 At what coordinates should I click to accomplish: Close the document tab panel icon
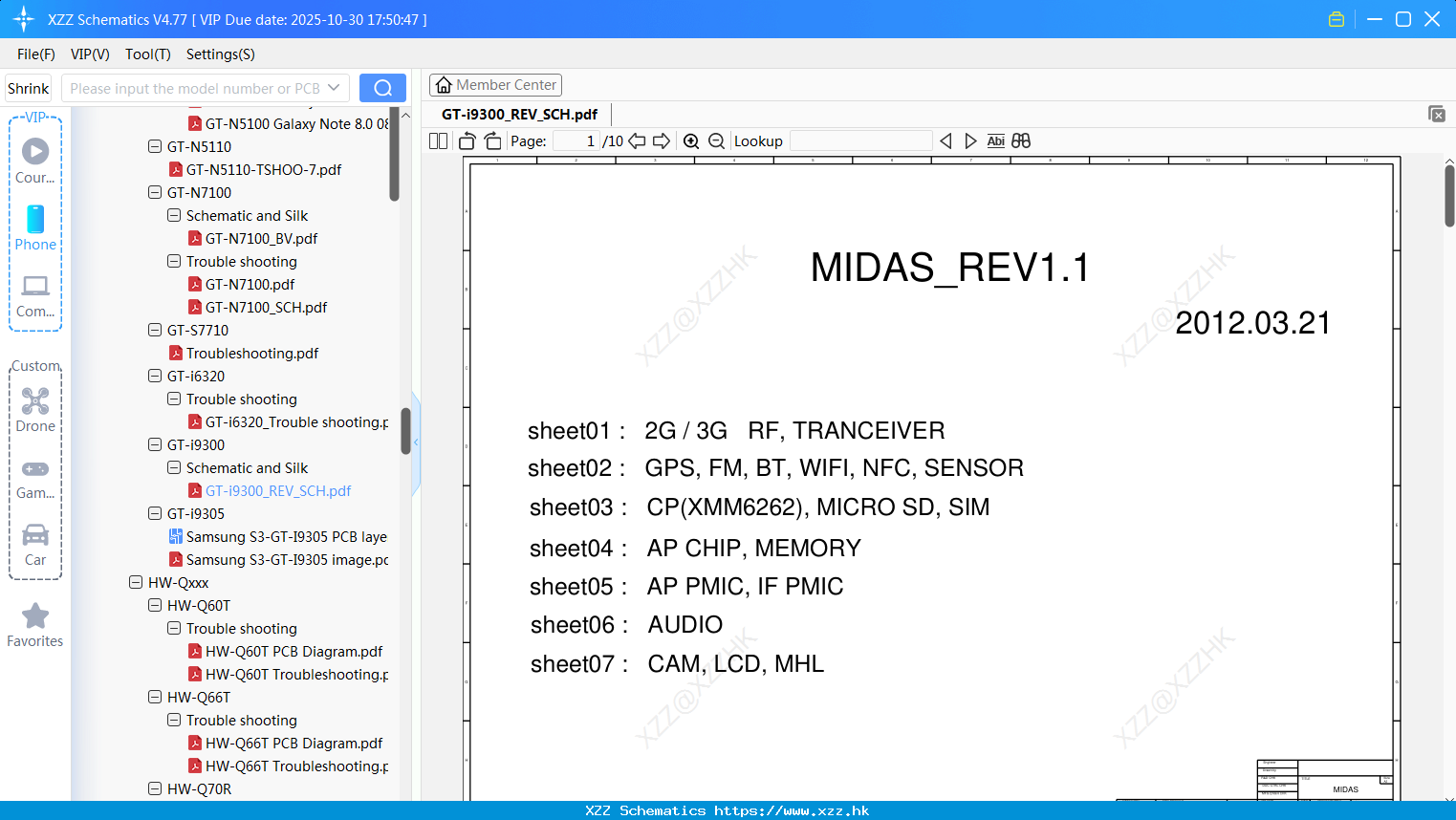coord(1437,114)
